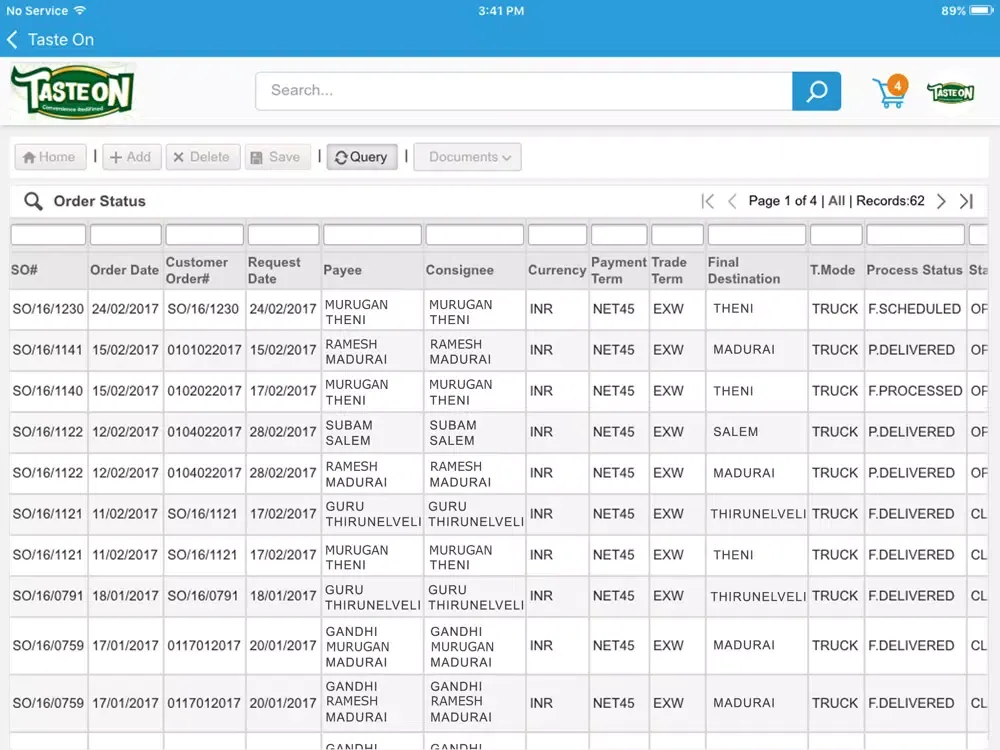The image size is (1000, 750).
Task: Sort by the Currency column header
Action: coord(557,270)
